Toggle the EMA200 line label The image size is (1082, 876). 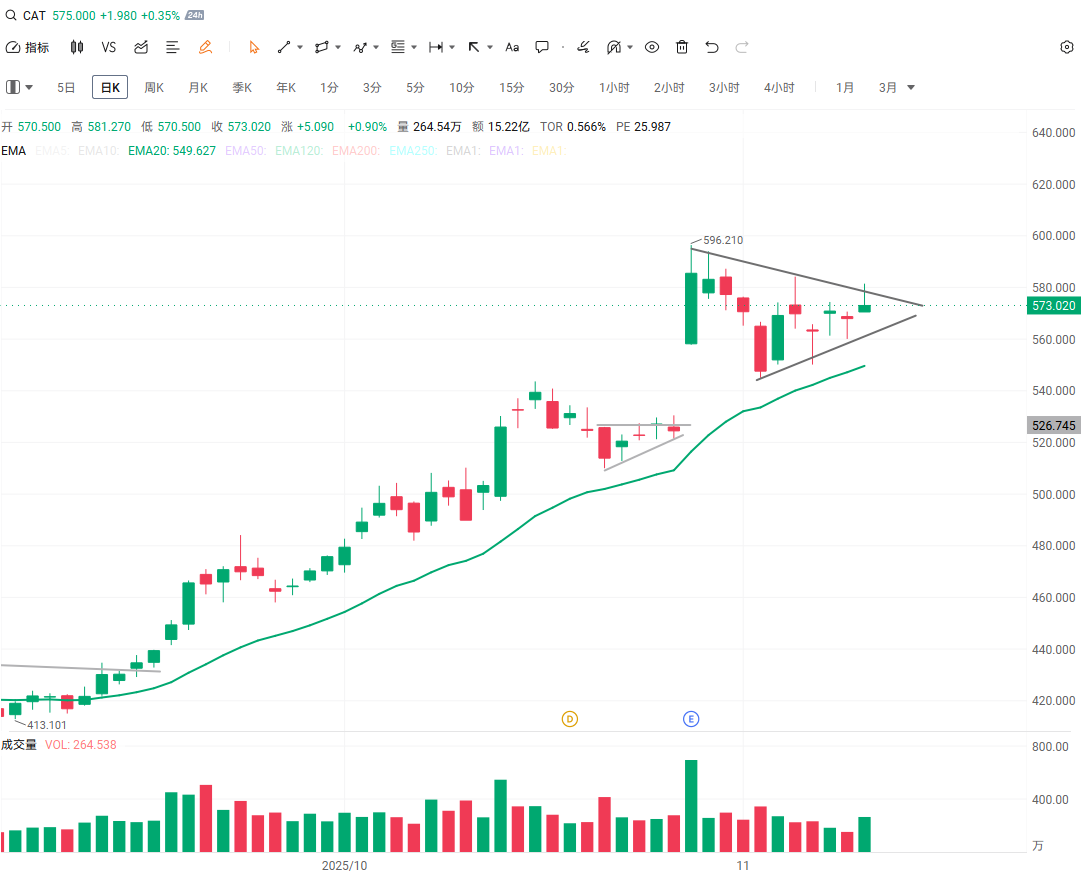point(356,150)
